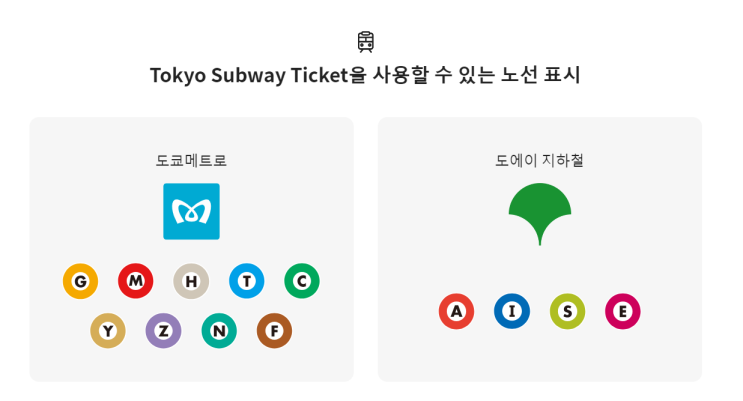This screenshot has width=743, height=401.
Task: Click the red-orange A line icon
Action: point(456,311)
